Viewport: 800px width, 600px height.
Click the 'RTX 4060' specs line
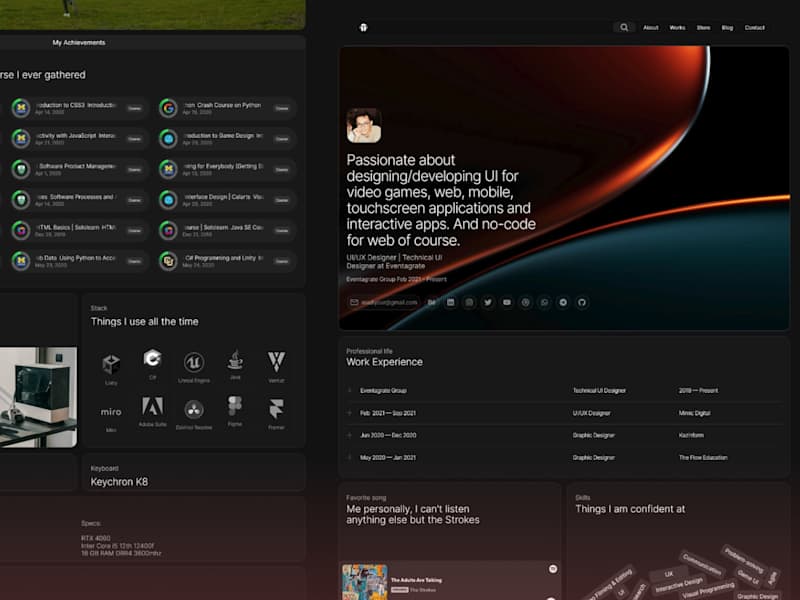tap(95, 538)
